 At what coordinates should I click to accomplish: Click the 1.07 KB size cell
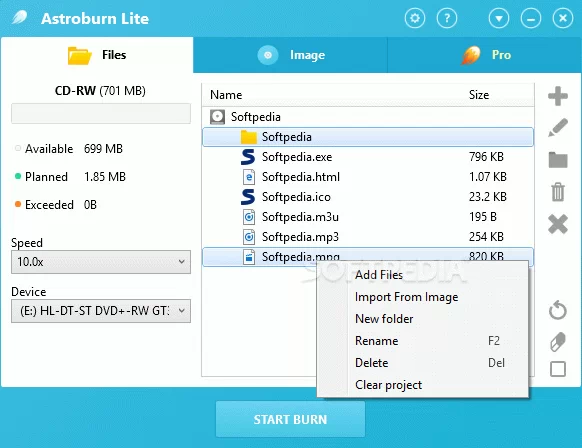click(488, 177)
